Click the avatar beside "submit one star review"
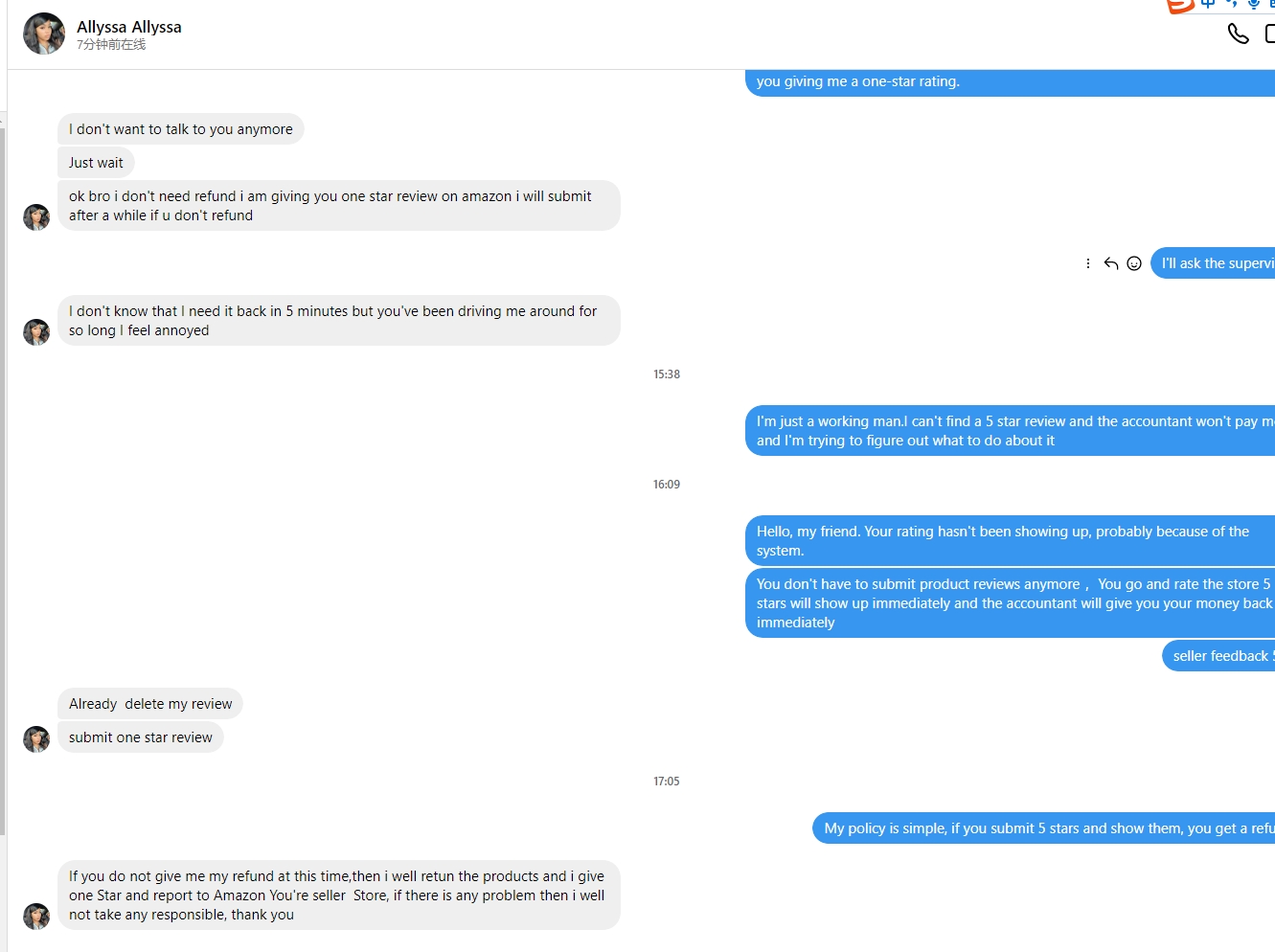 pyautogui.click(x=36, y=739)
